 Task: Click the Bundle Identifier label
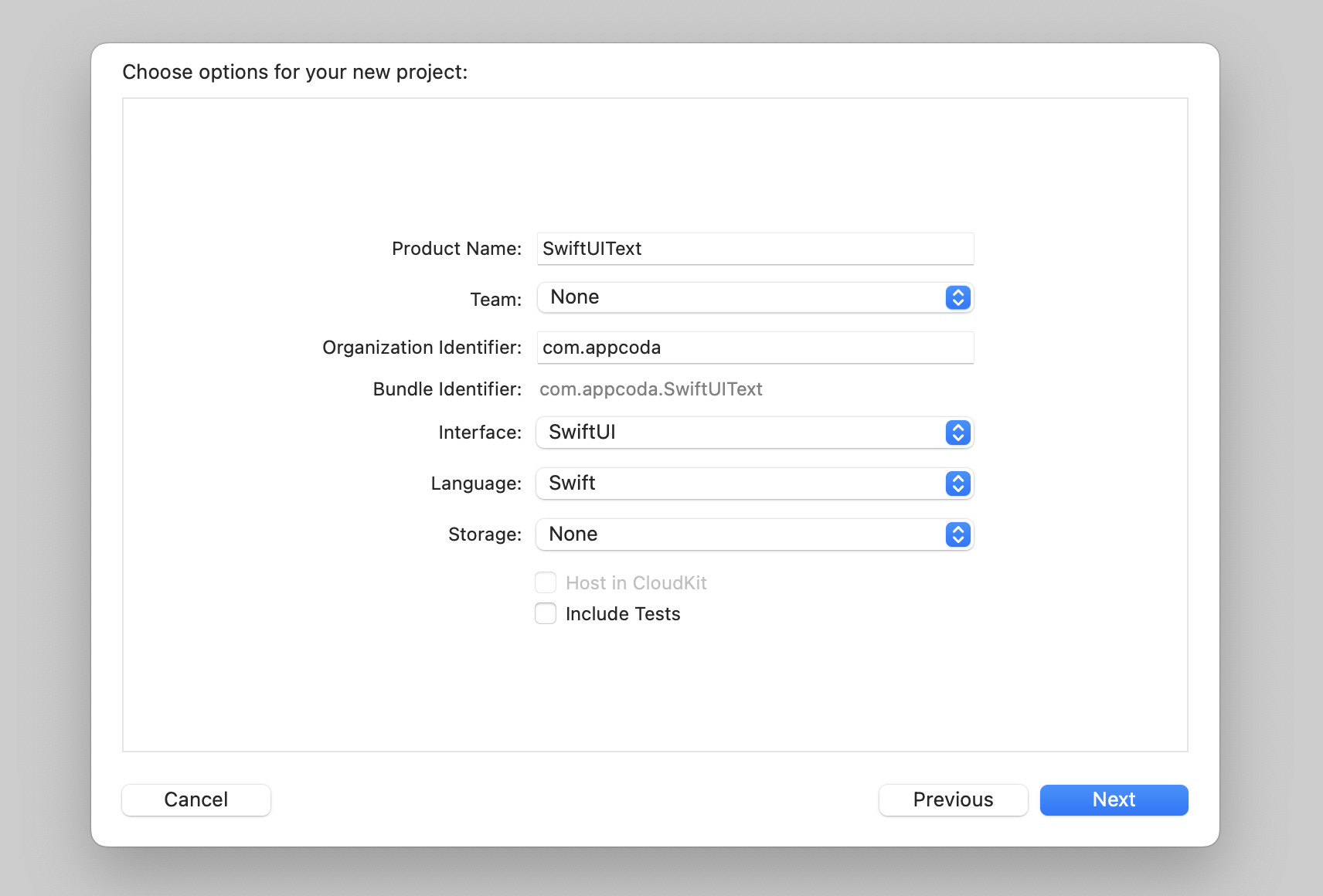[447, 389]
